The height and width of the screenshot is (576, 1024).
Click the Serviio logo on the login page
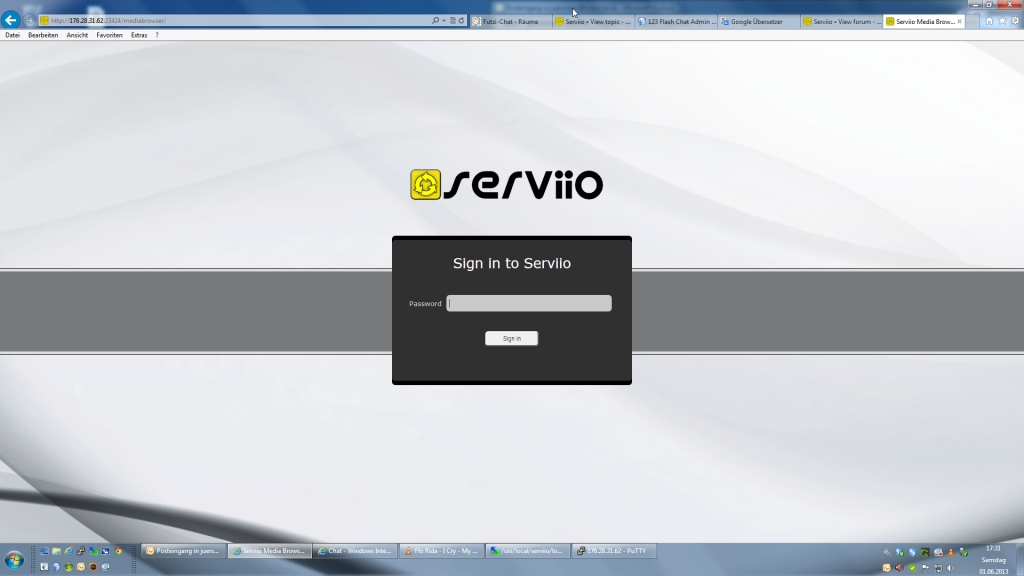pos(508,183)
